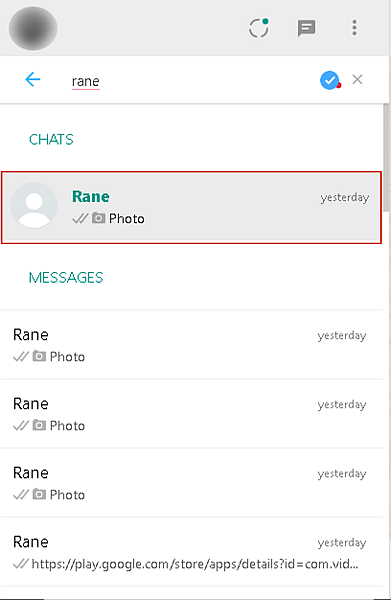Click the CHATS section header
Image resolution: width=391 pixels, height=600 pixels.
coord(51,140)
